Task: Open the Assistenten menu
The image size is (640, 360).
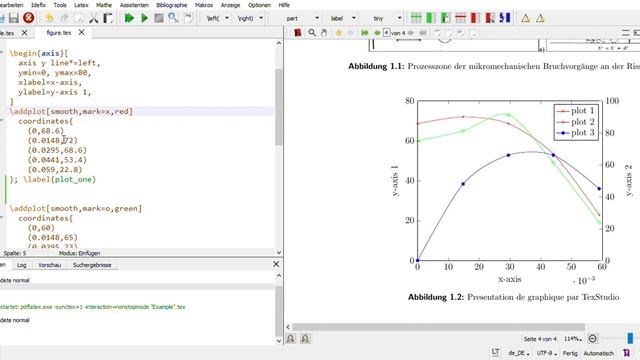Action: [134, 5]
